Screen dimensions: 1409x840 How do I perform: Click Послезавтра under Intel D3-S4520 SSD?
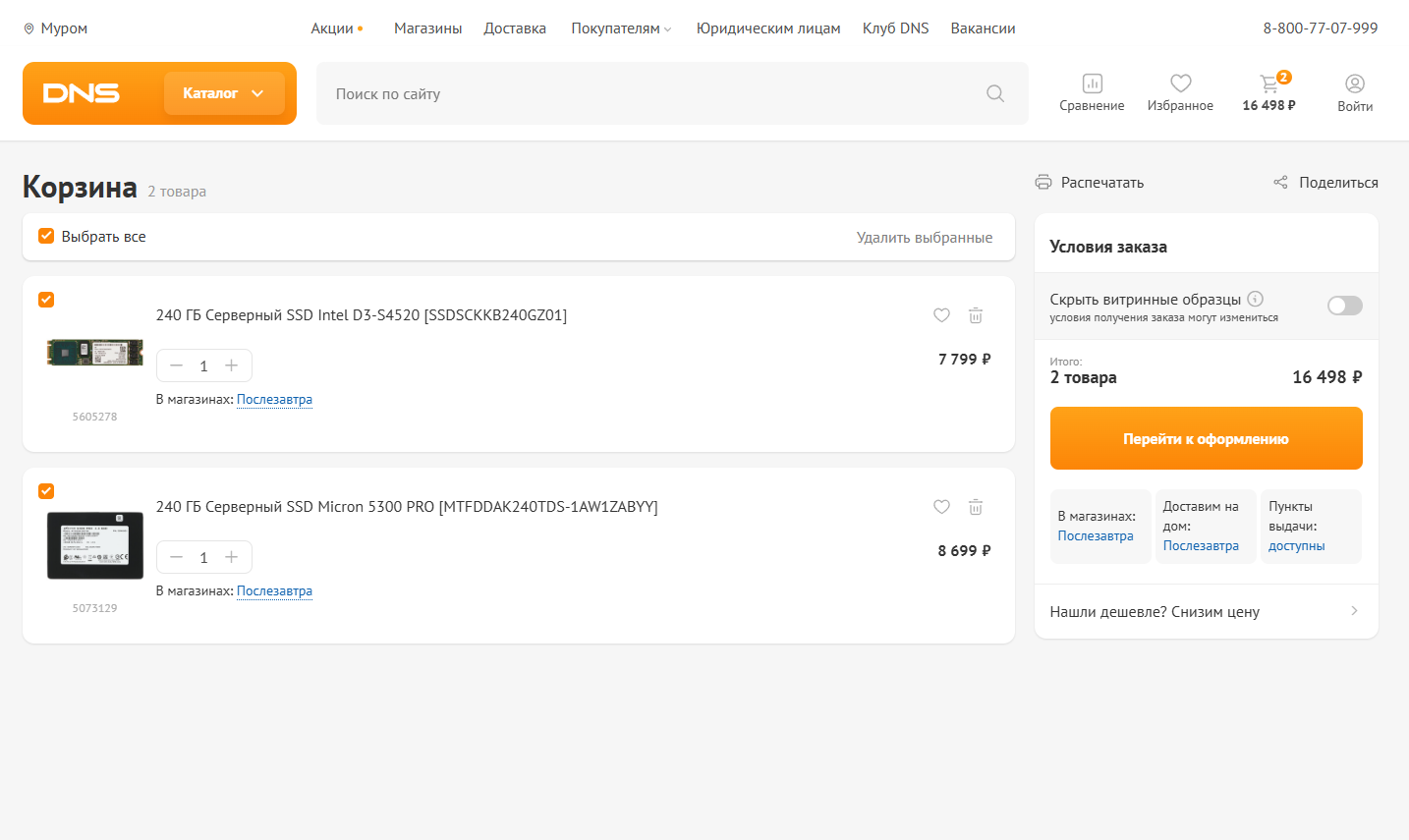274,399
